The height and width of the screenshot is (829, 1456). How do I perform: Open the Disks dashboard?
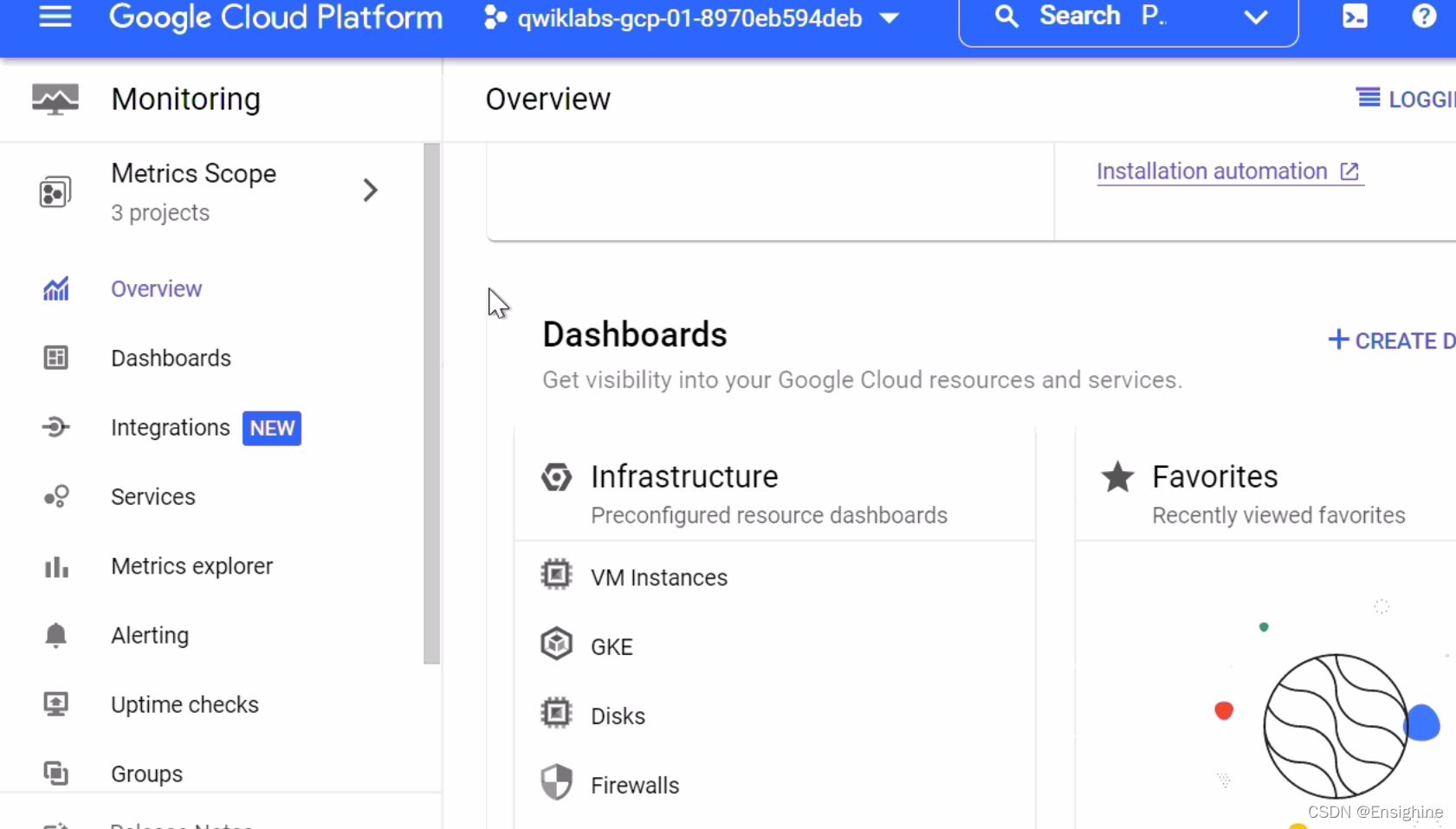point(618,716)
